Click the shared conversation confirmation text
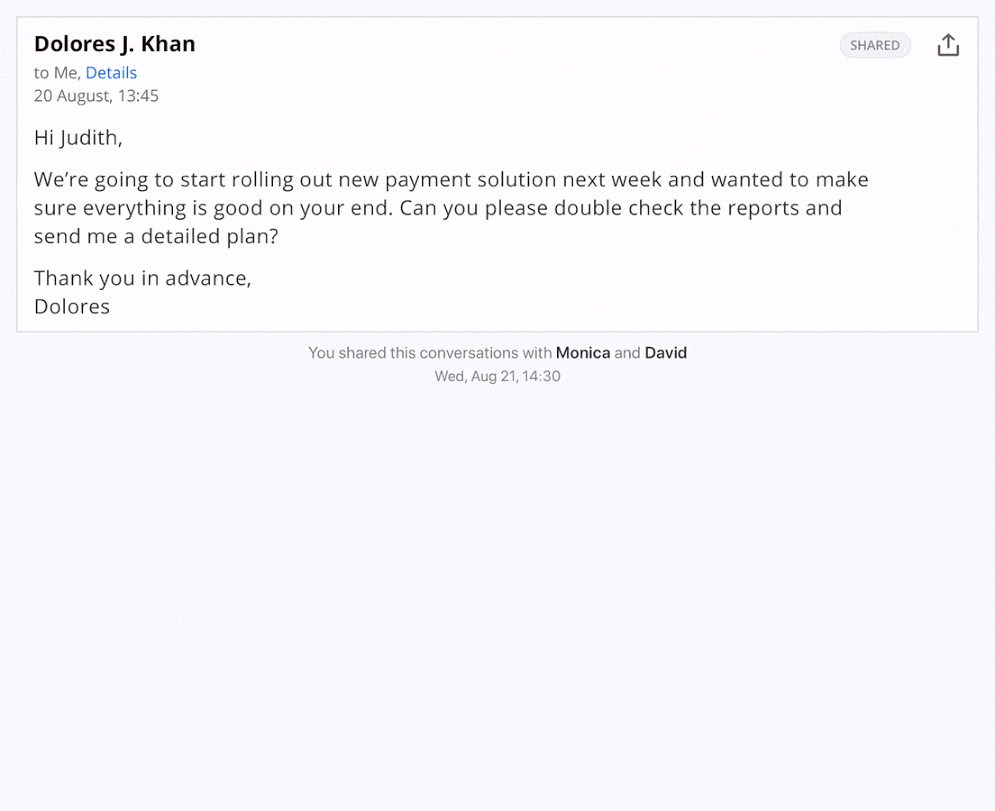The image size is (995, 811). coord(498,352)
